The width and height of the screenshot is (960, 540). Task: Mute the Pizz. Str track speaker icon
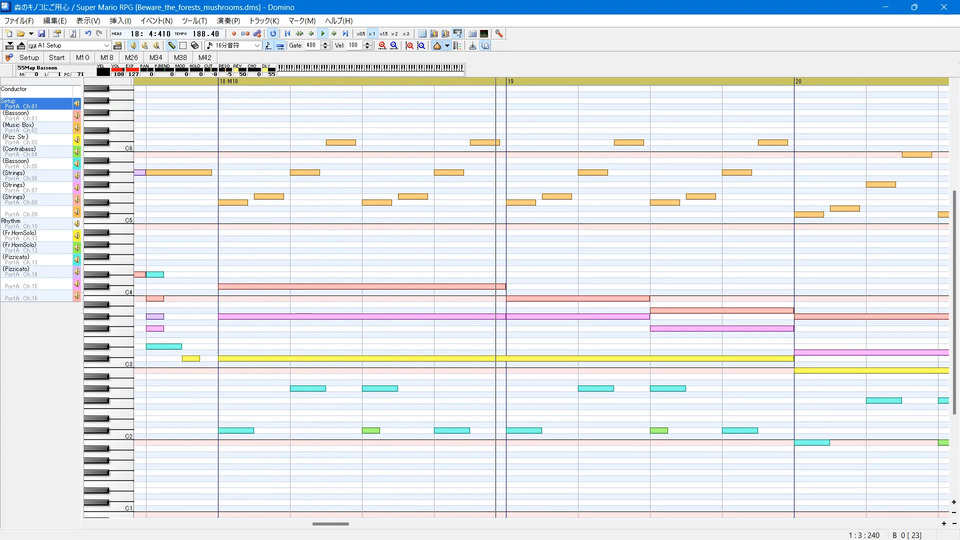click(x=77, y=140)
